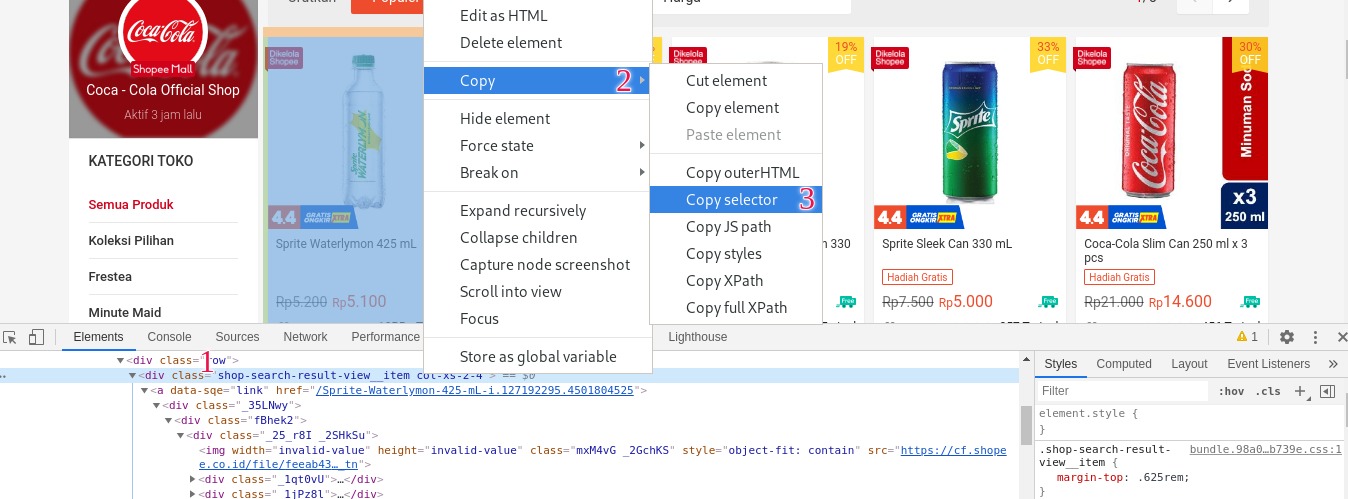
Task: Click the Filter styles input field
Action: (x=1121, y=391)
